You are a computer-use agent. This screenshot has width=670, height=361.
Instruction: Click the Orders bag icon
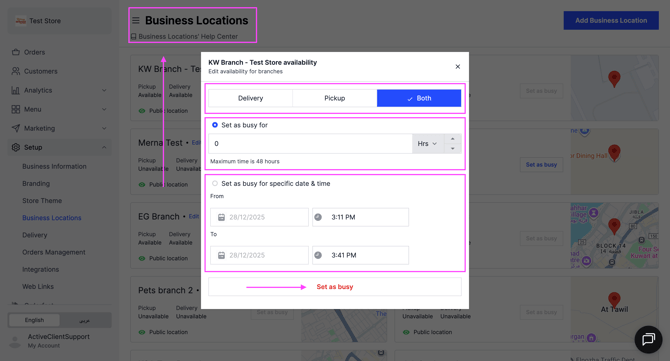(16, 52)
